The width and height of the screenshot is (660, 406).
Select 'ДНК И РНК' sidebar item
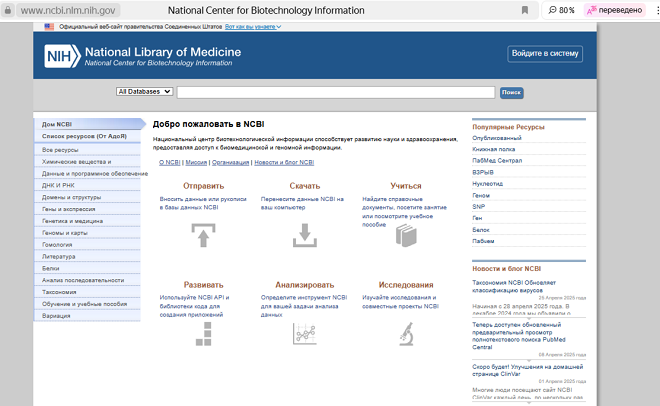[87, 185]
